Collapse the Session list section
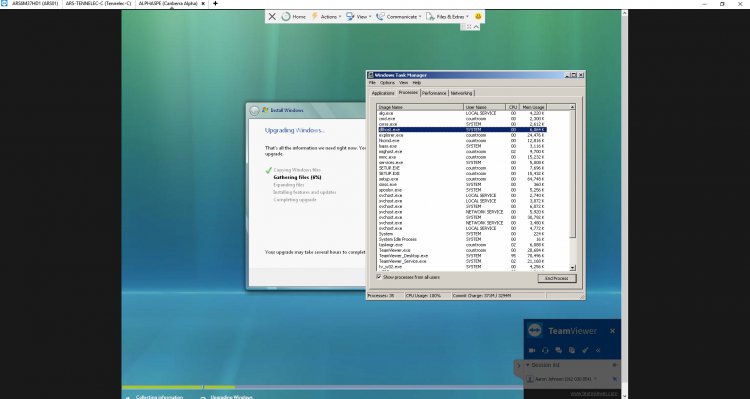The width and height of the screenshot is (750, 399). coord(528,365)
